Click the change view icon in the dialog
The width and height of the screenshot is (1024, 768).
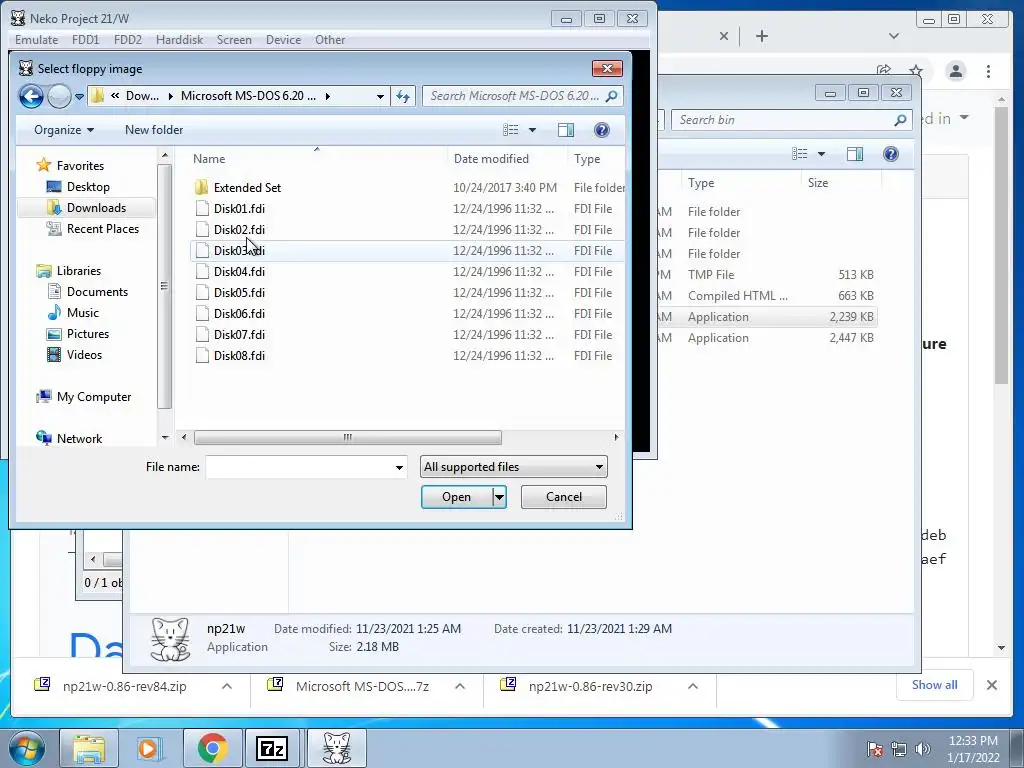tap(511, 130)
